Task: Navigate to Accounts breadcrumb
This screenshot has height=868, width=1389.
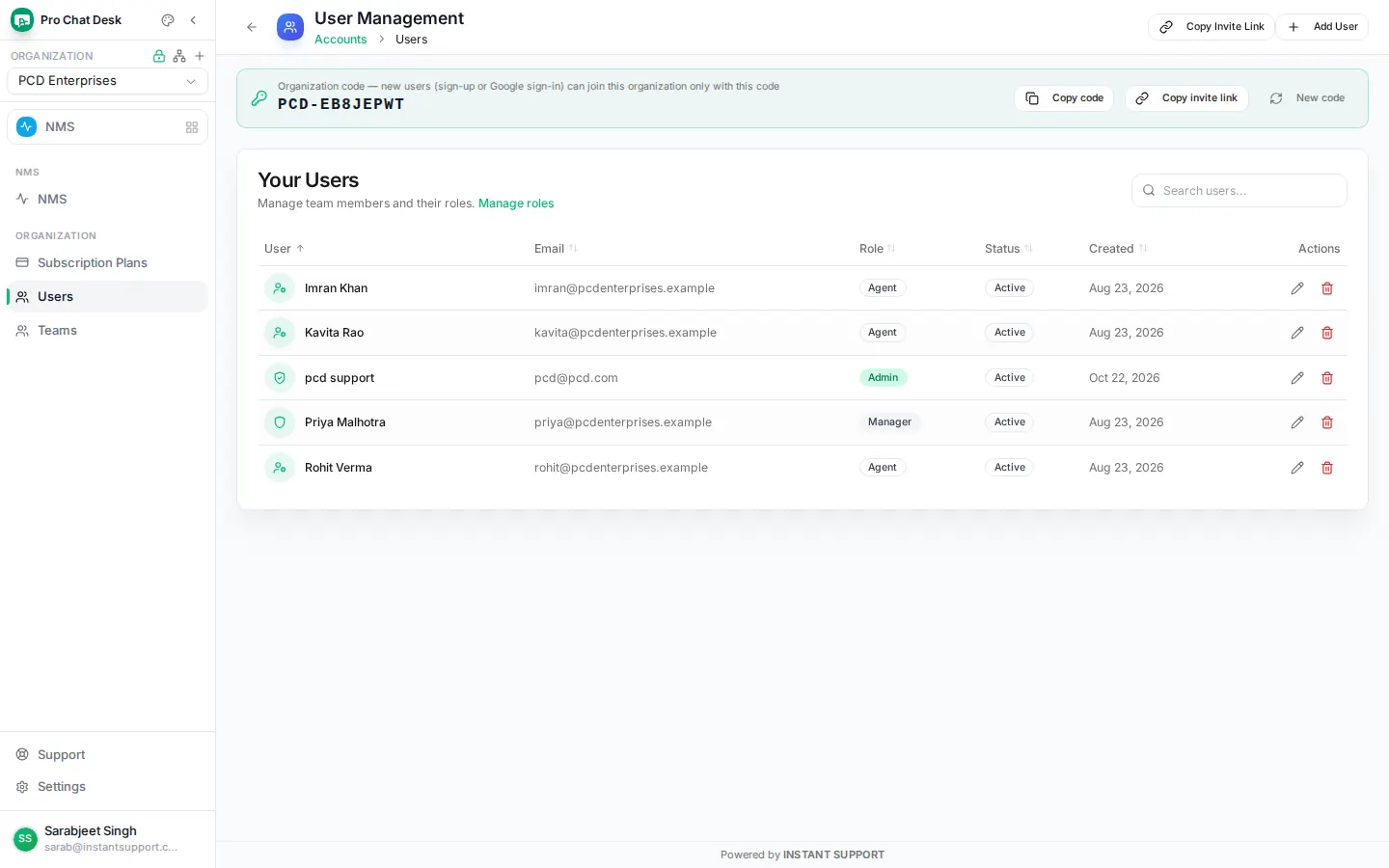Action: point(340,40)
